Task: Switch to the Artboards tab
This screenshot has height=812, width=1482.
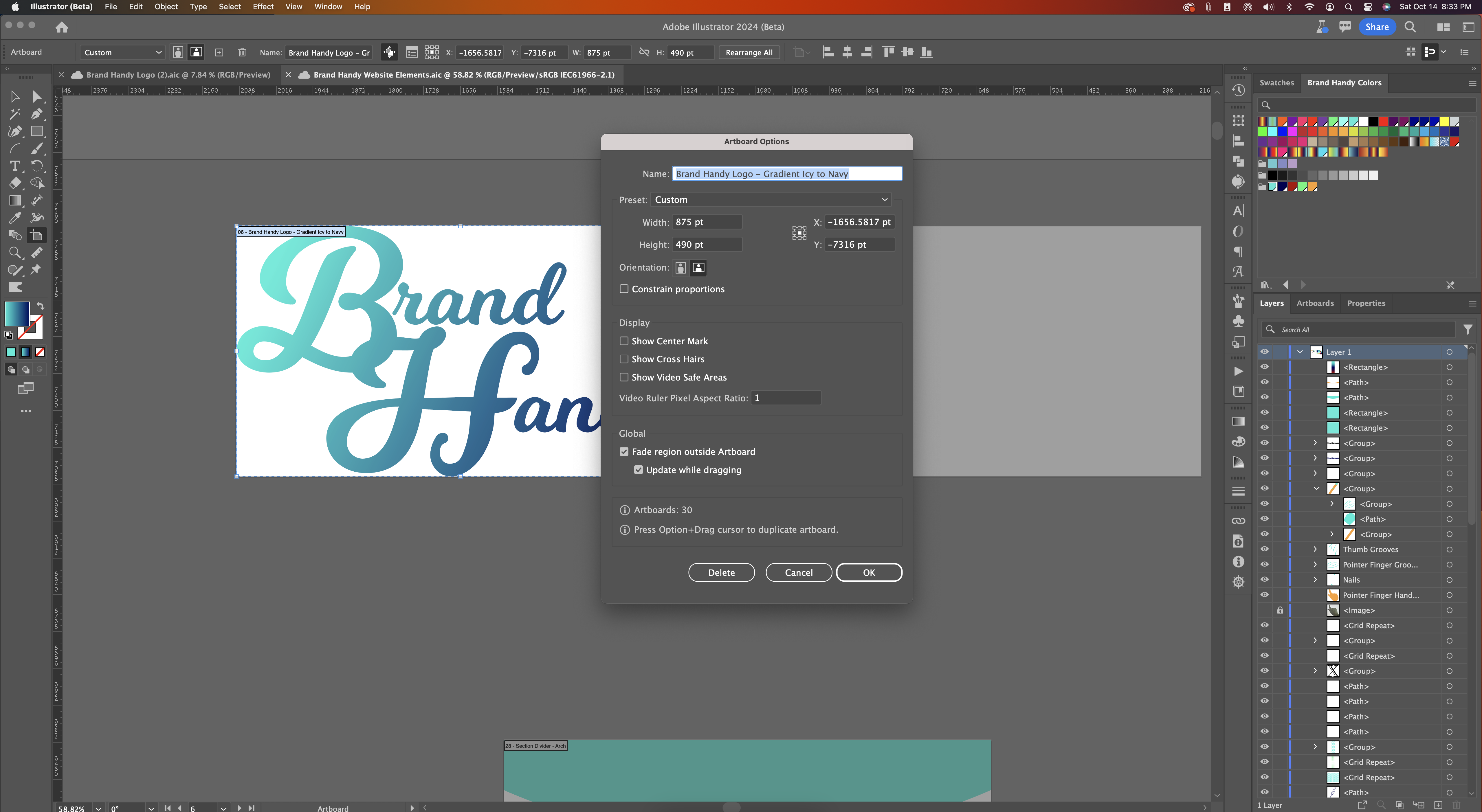Action: (1315, 303)
